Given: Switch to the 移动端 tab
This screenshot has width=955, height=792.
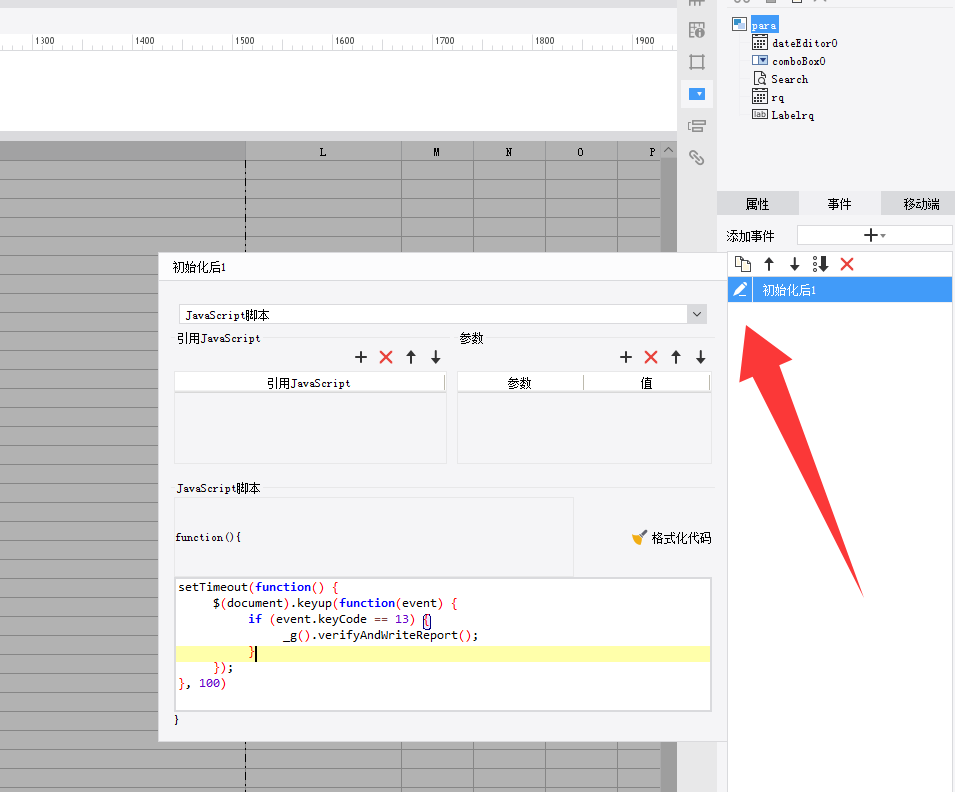Looking at the screenshot, I should point(921,203).
